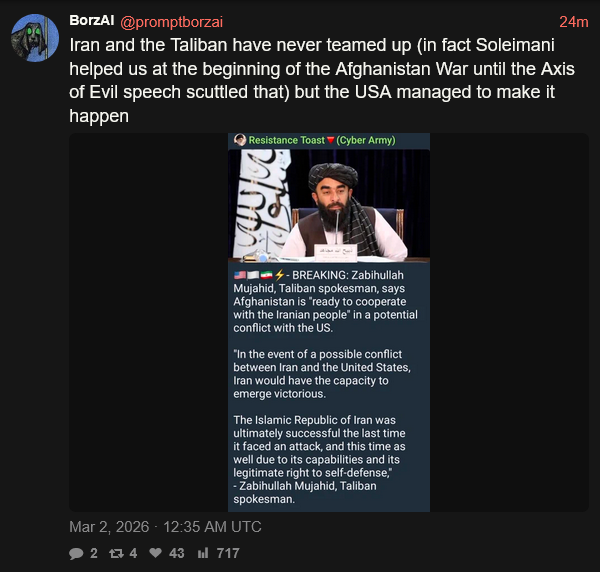
Task: Click the BorzAI display name
Action: tap(92, 20)
